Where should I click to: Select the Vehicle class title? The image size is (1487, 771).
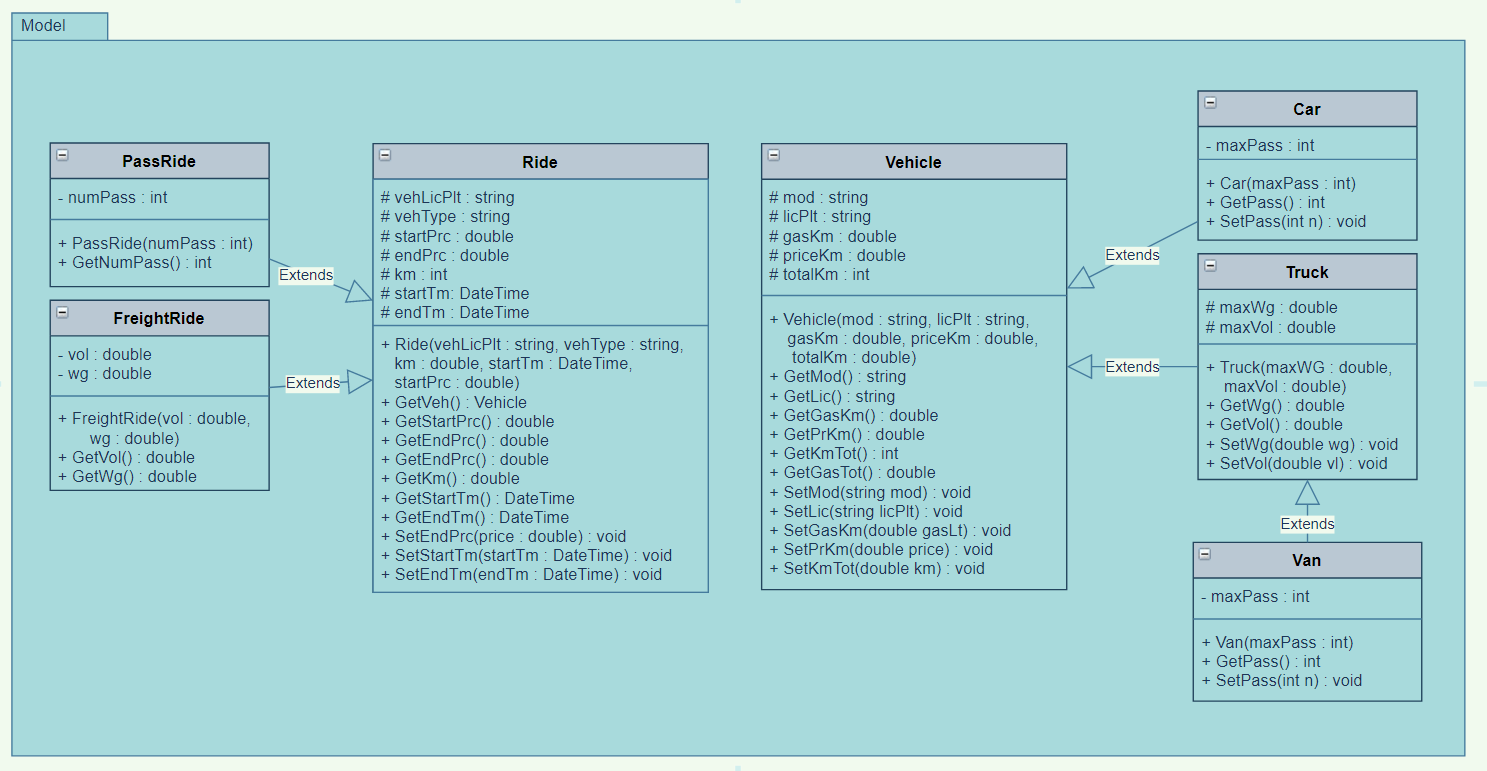point(913,162)
